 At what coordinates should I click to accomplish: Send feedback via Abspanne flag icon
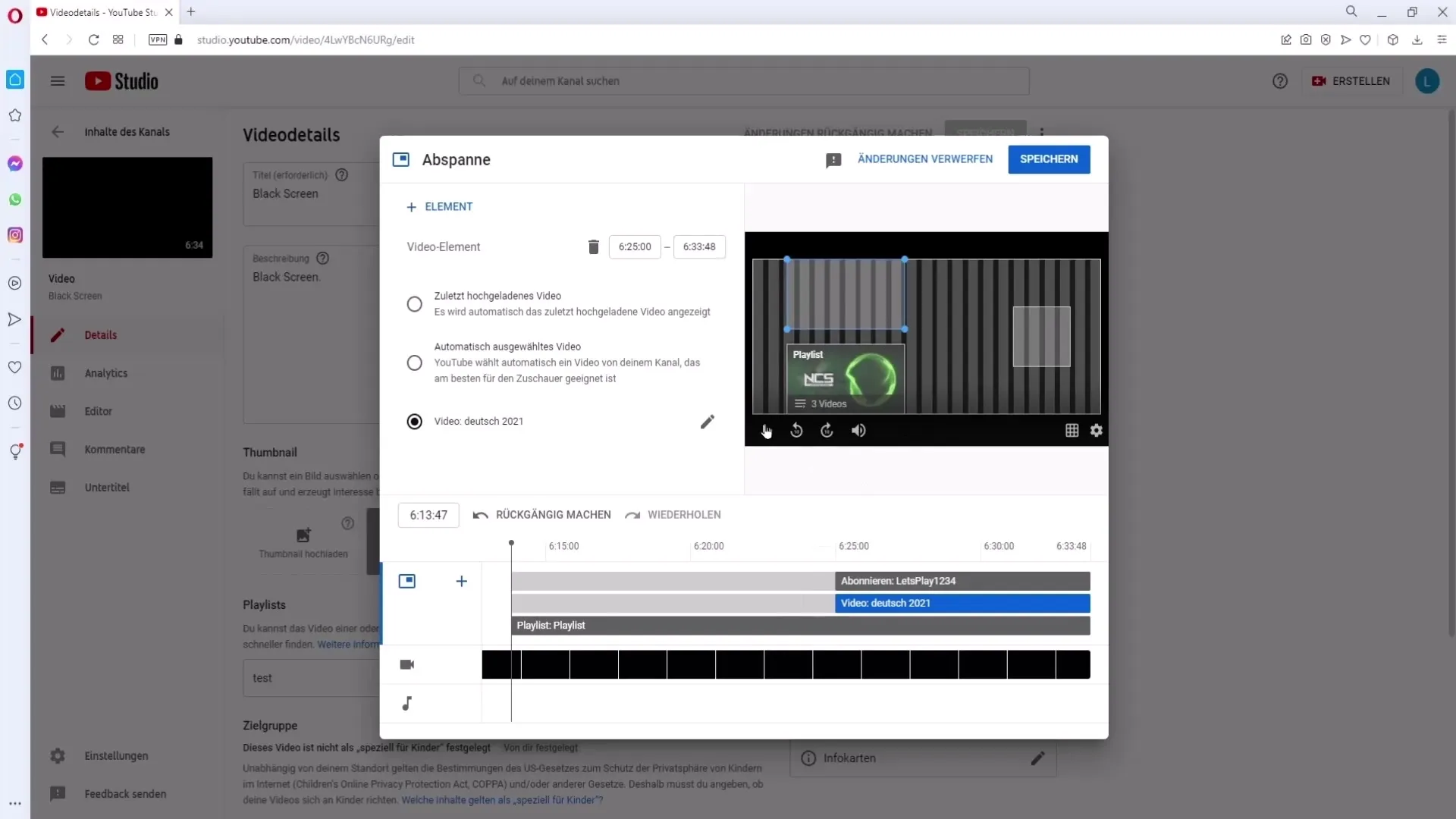[833, 160]
